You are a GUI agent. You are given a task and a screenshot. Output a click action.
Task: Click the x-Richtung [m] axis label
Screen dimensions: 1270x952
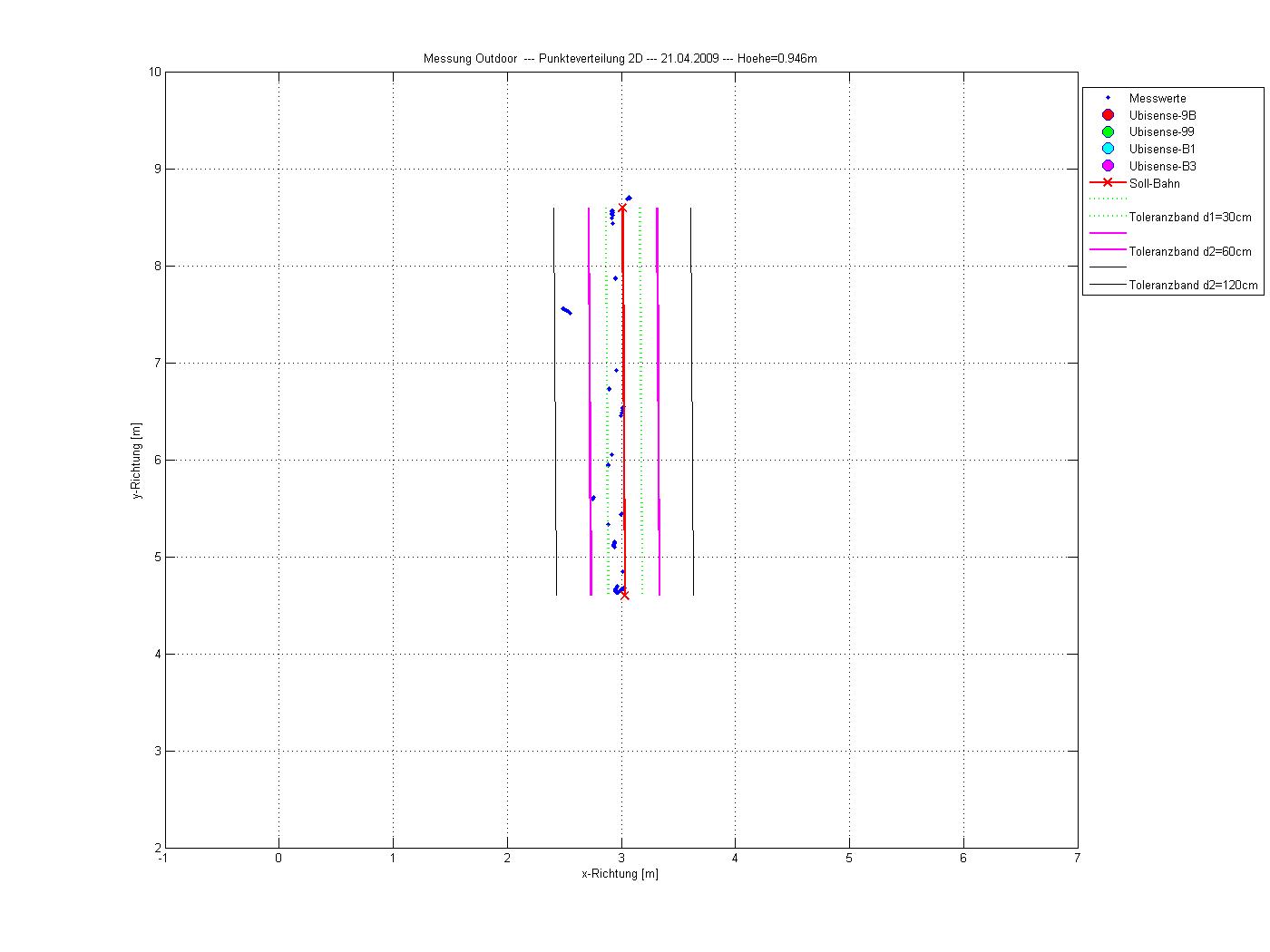[x=620, y=874]
